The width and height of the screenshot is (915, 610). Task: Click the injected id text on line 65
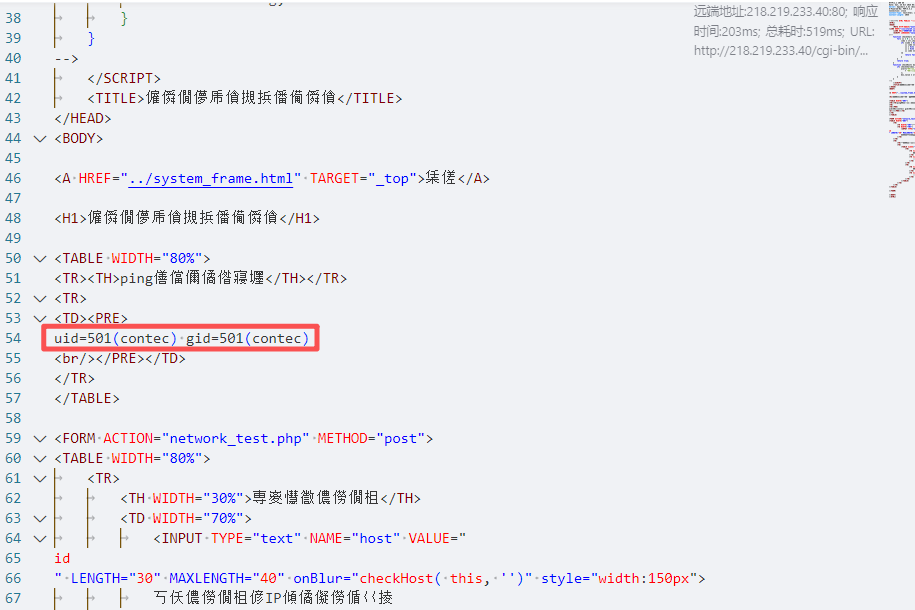[62, 559]
